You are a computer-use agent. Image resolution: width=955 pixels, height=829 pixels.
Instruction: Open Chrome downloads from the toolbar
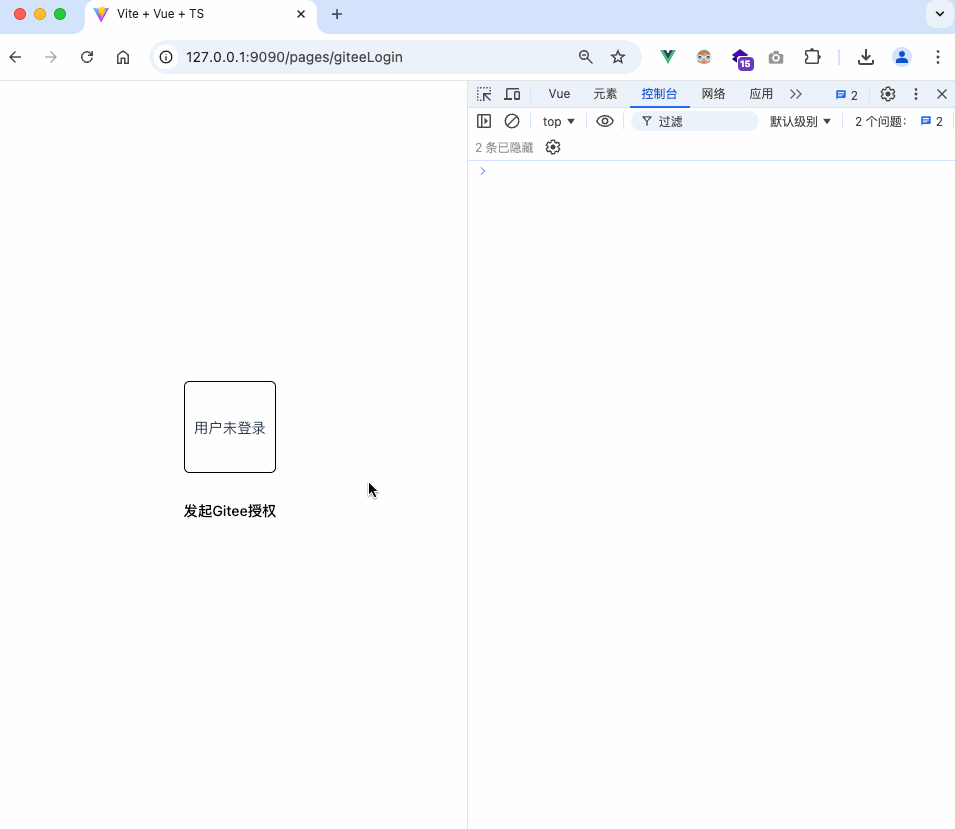point(866,57)
